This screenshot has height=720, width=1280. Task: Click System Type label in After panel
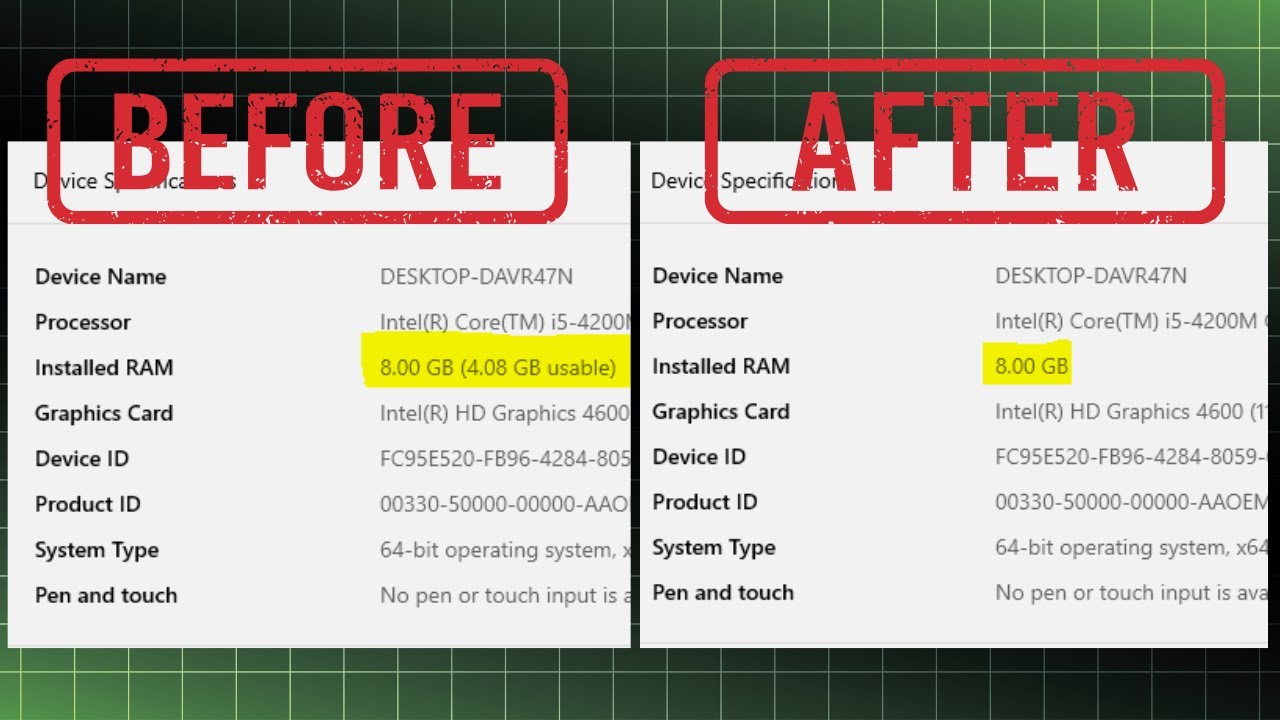714,548
